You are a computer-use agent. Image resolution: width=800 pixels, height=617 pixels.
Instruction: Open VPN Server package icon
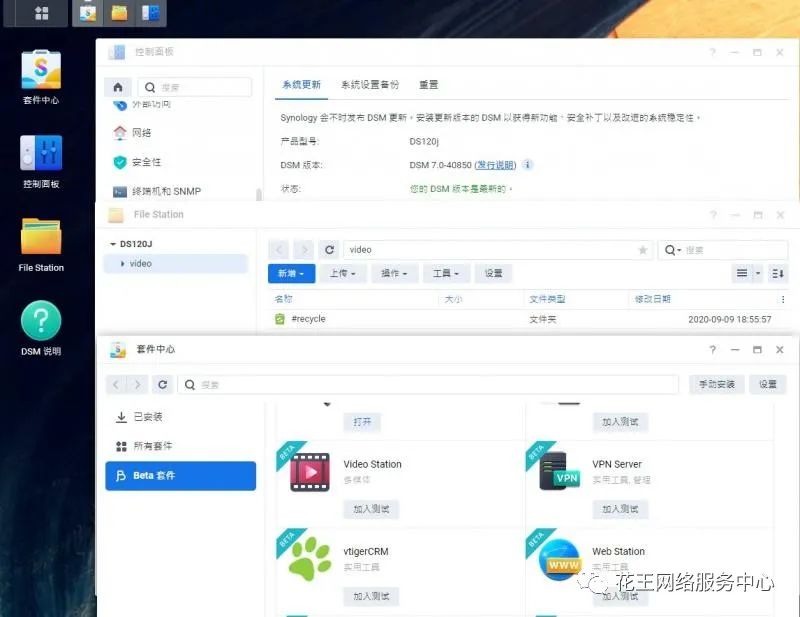pos(559,472)
